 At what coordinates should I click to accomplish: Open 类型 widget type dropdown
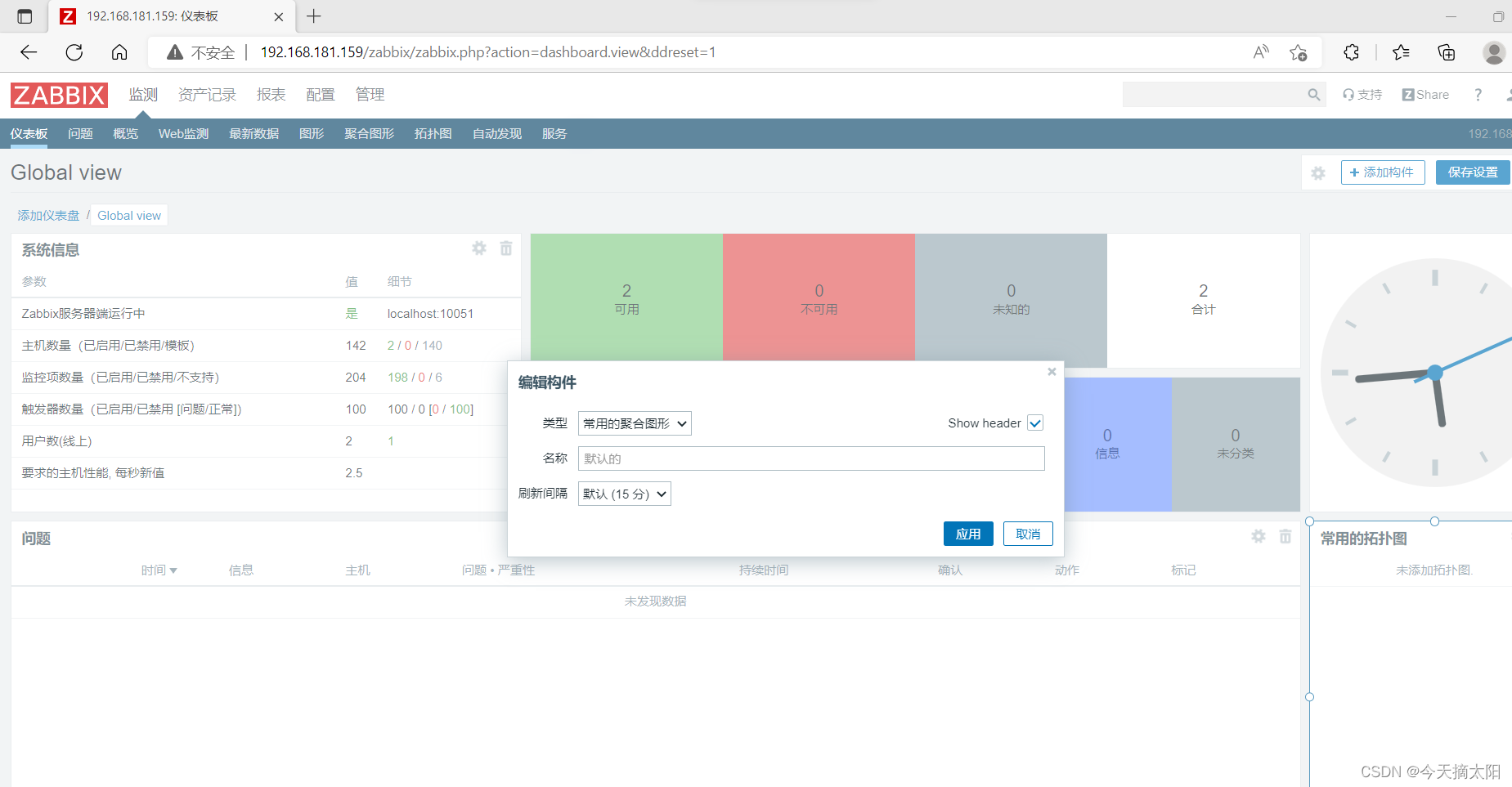(x=635, y=423)
